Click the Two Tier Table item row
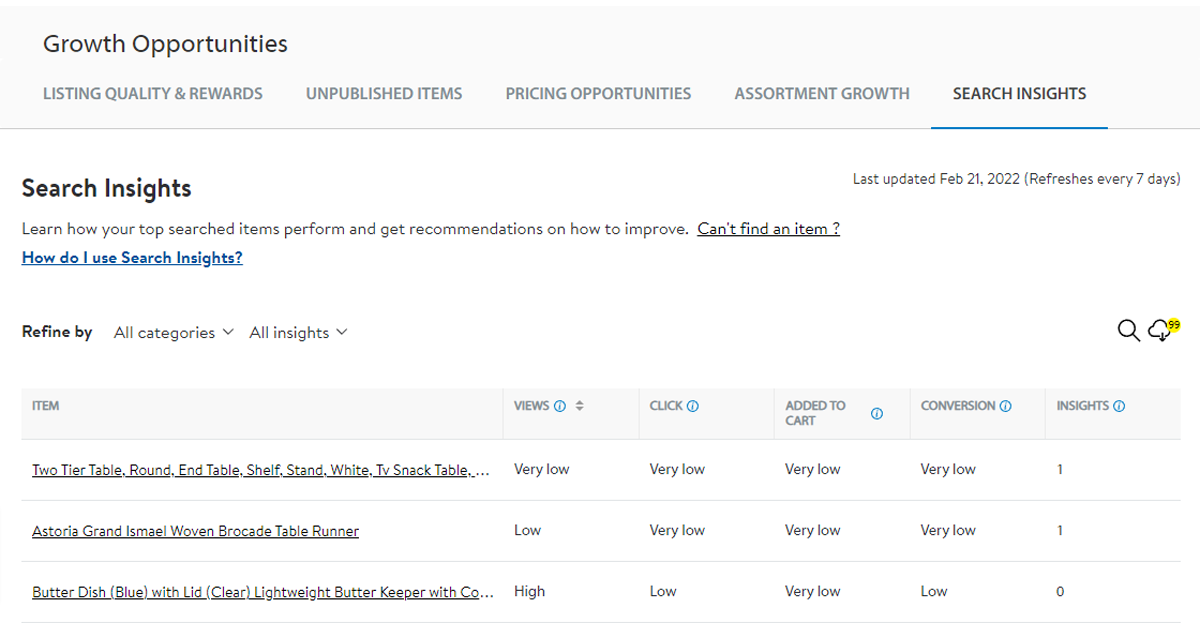1200x630 pixels. 262,469
